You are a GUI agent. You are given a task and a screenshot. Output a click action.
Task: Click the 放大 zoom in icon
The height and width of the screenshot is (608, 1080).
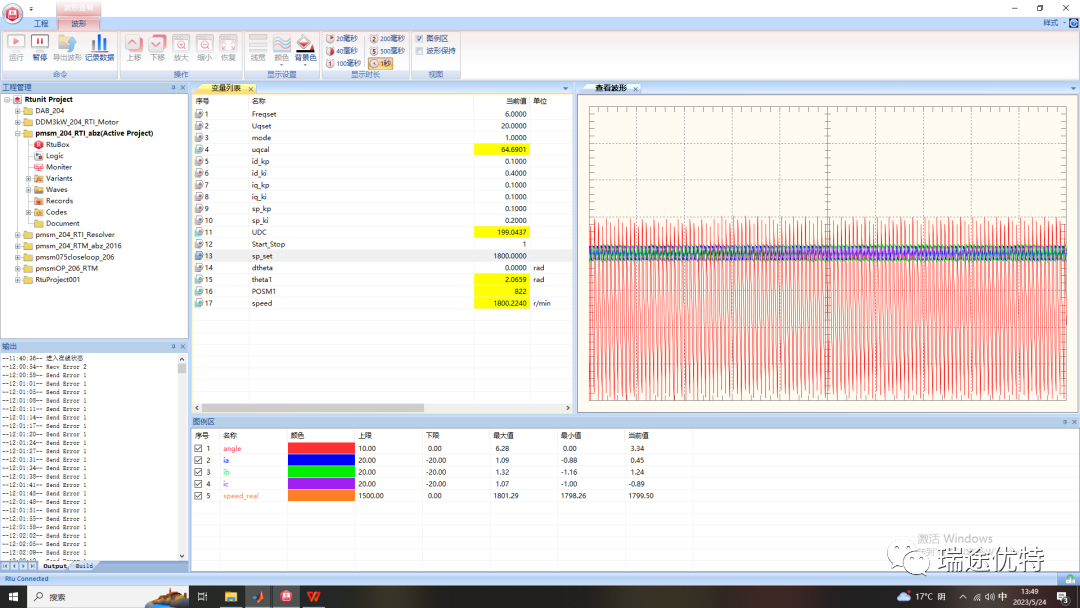181,44
